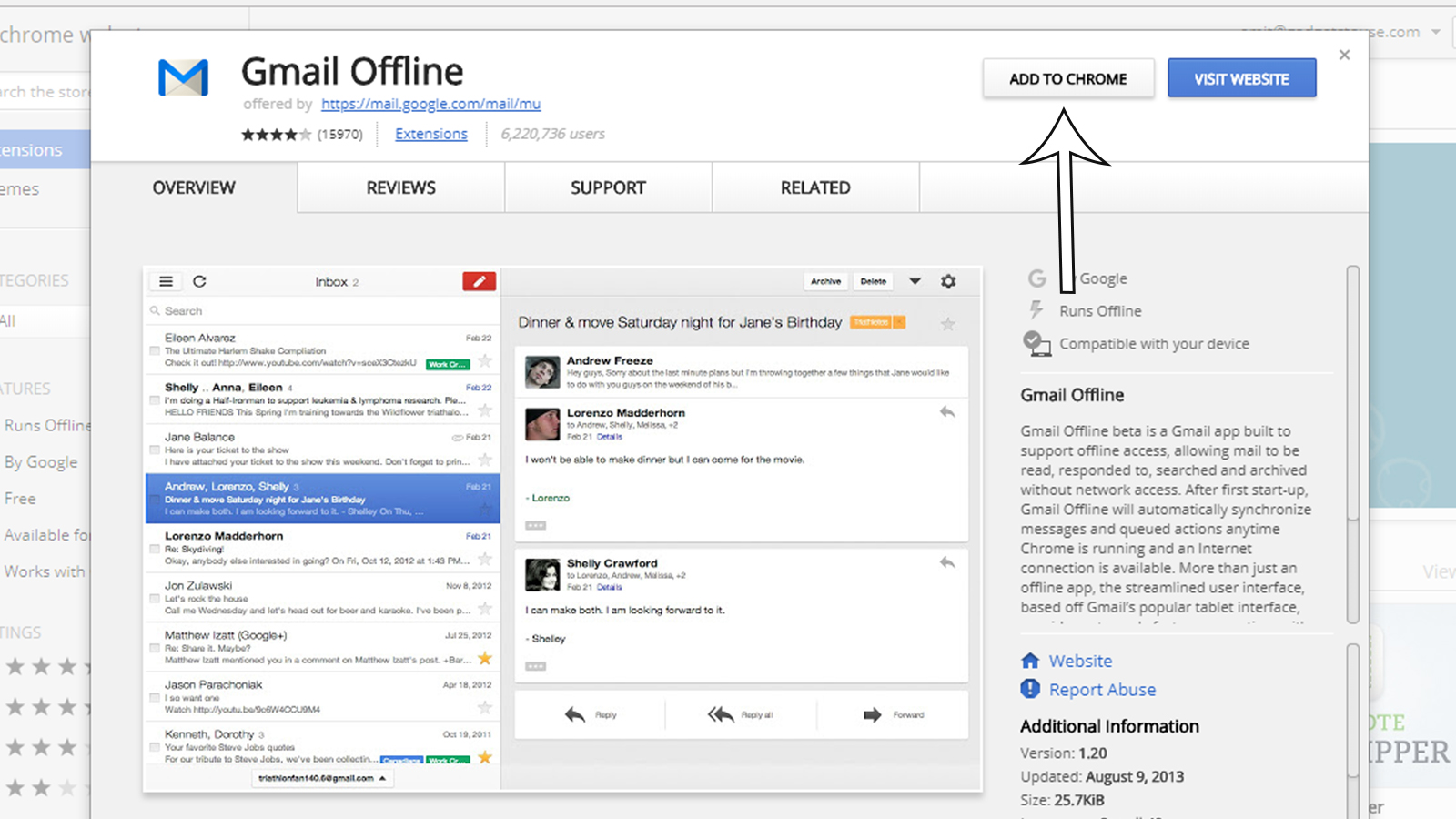
Task: Open the mail.google.com offered-by link
Action: (x=430, y=104)
